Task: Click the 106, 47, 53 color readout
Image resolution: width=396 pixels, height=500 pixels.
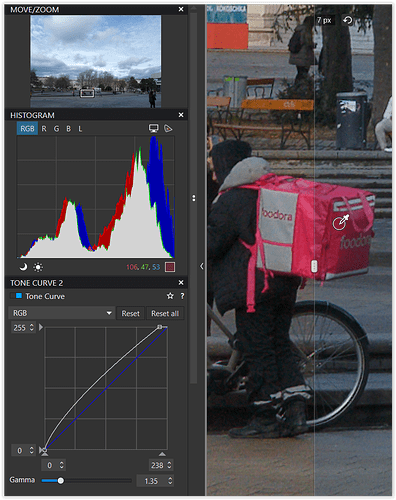Action: pos(143,267)
